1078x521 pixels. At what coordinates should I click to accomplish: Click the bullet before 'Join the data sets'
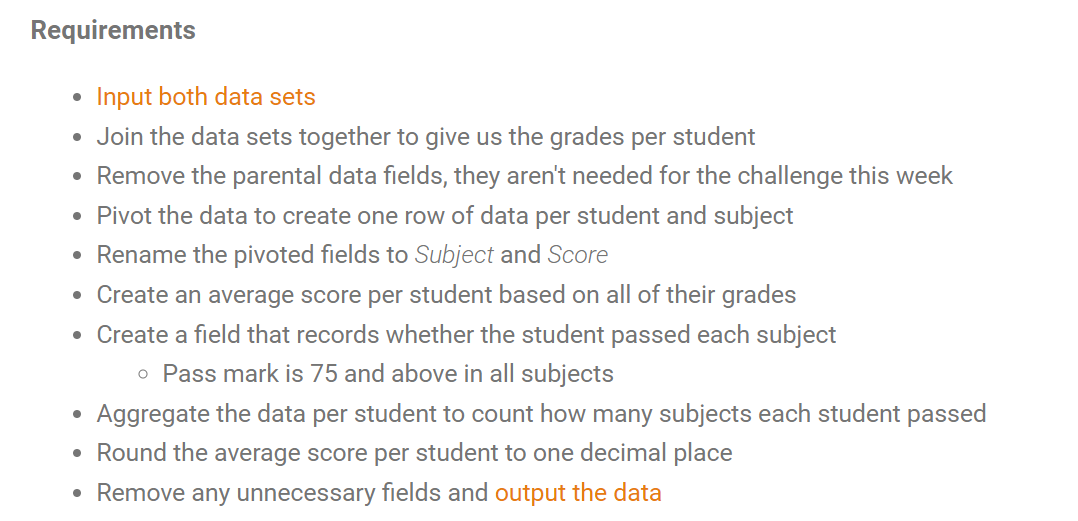pos(77,138)
